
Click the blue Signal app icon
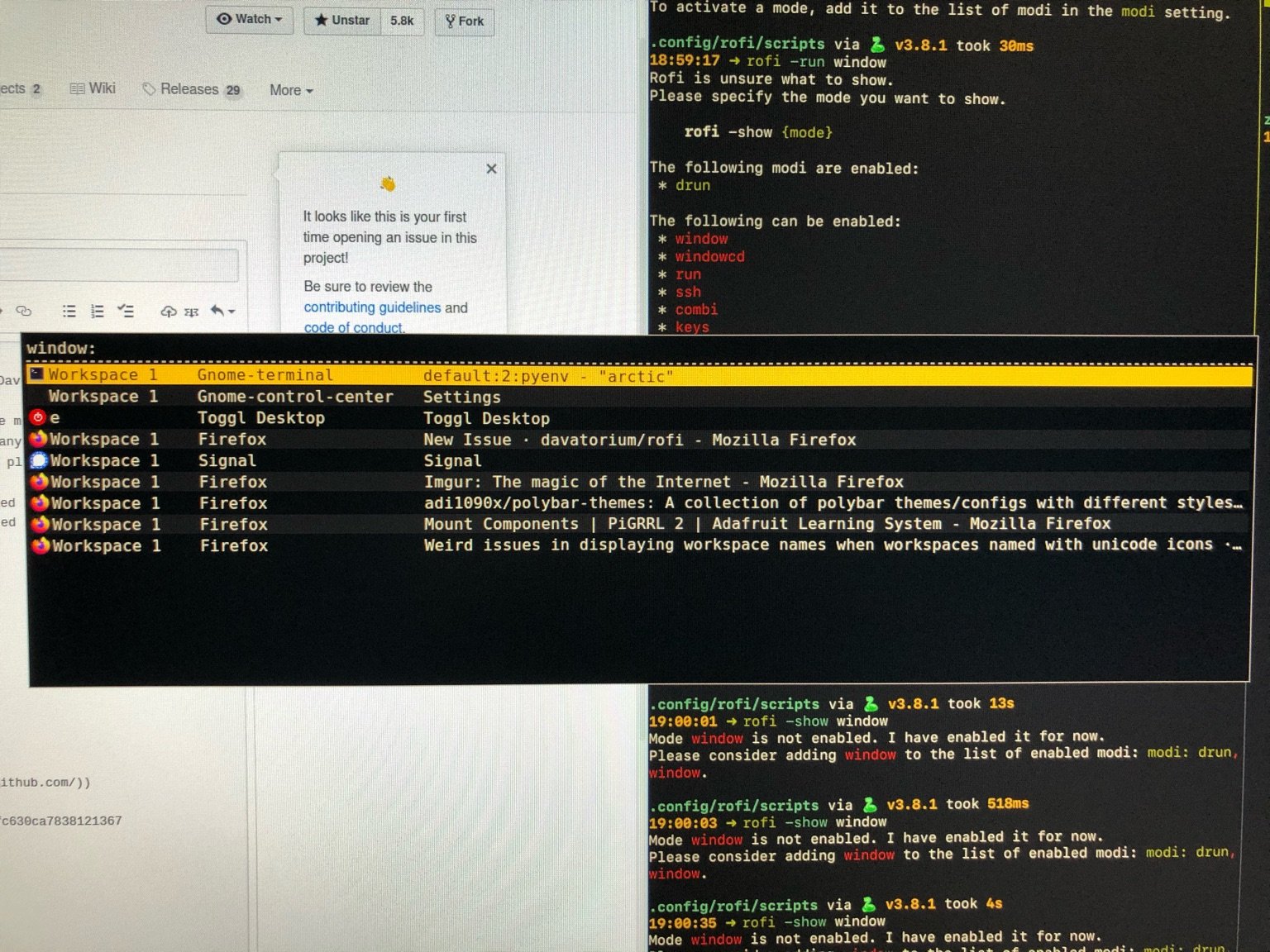click(39, 460)
